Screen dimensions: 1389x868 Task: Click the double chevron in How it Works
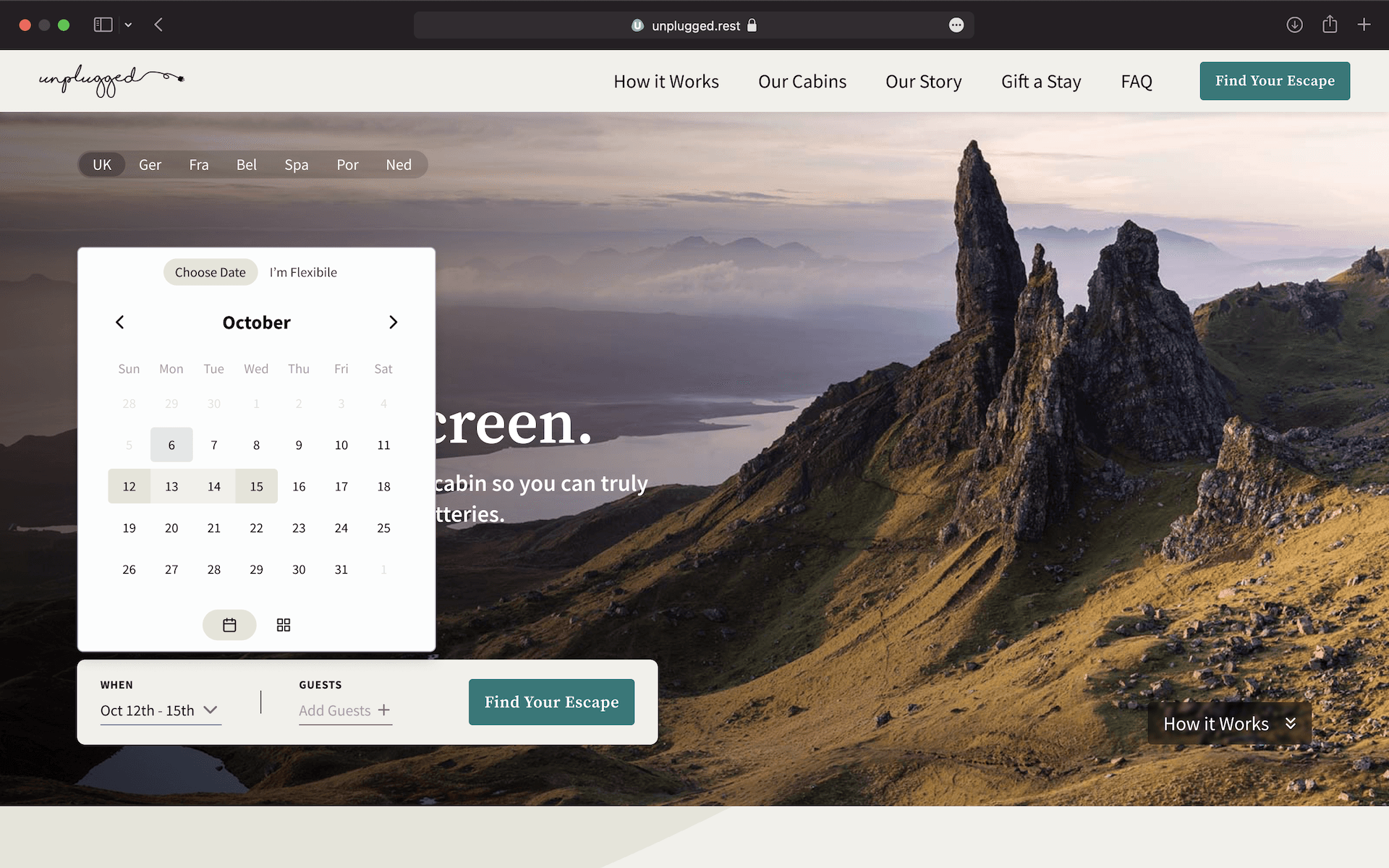[1291, 723]
